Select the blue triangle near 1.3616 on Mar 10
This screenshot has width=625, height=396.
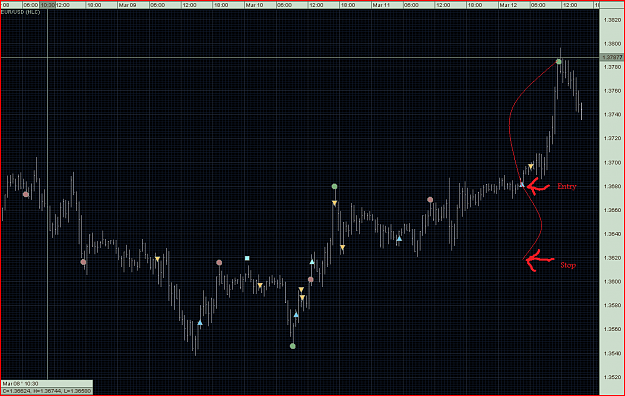(312, 262)
